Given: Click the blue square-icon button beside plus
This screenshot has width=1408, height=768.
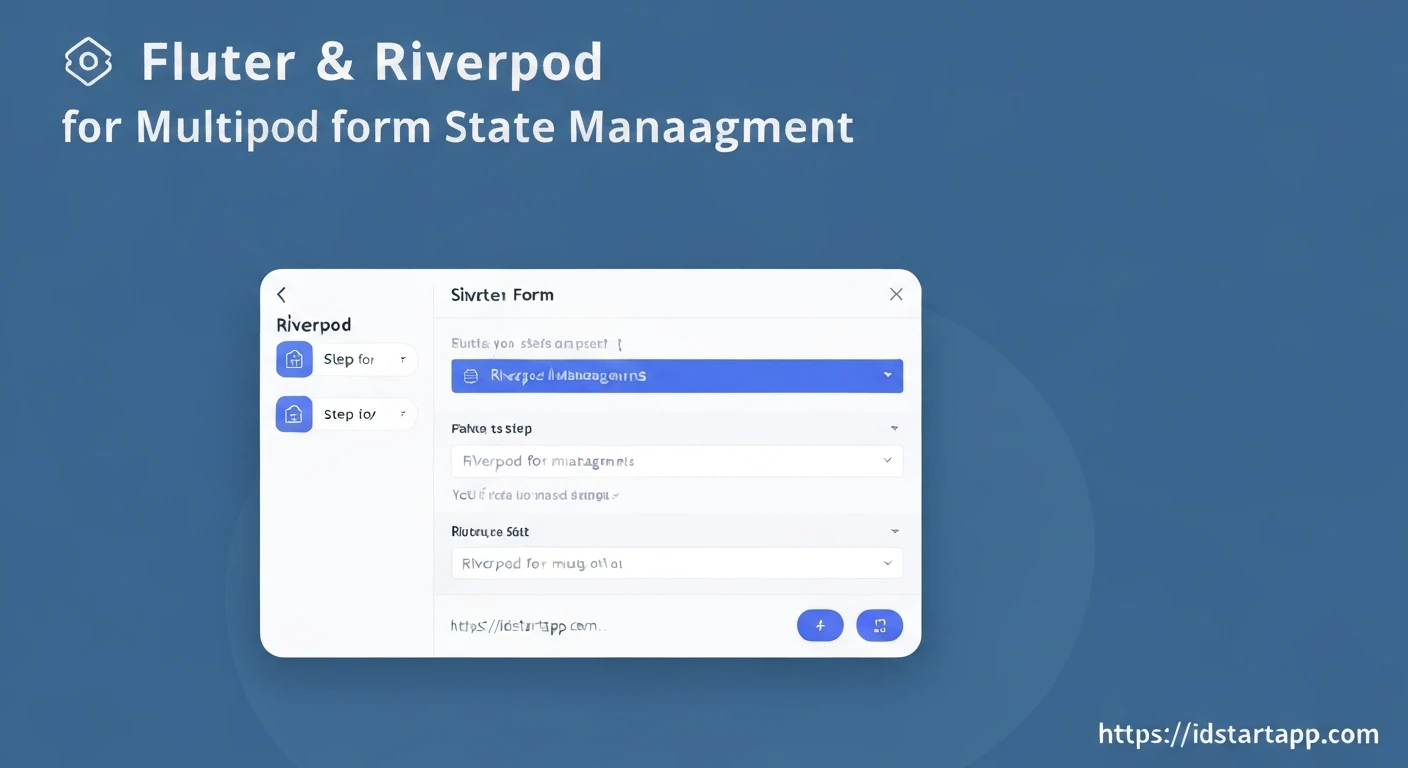Looking at the screenshot, I should click(880, 625).
